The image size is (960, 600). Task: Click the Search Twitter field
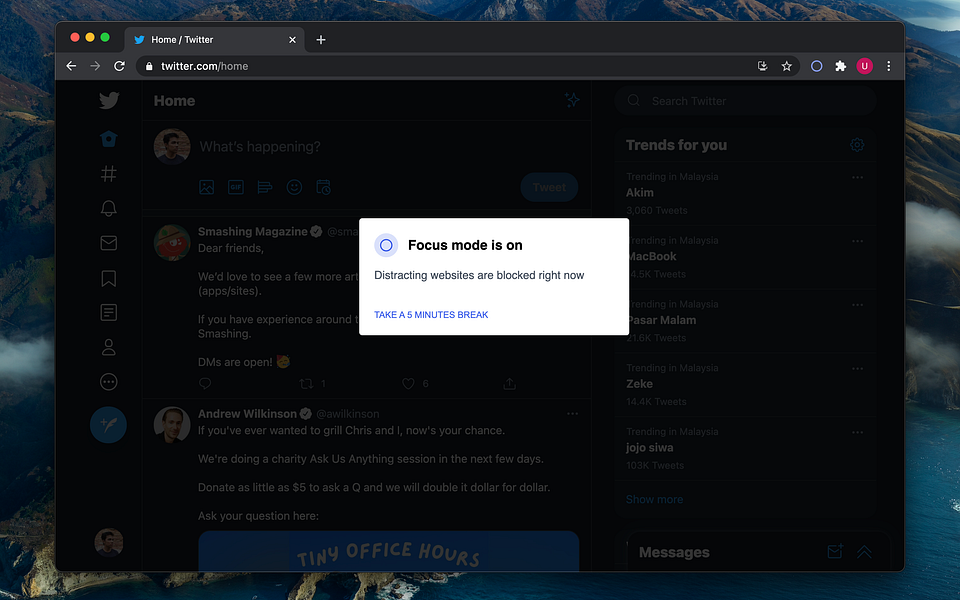[x=746, y=101]
